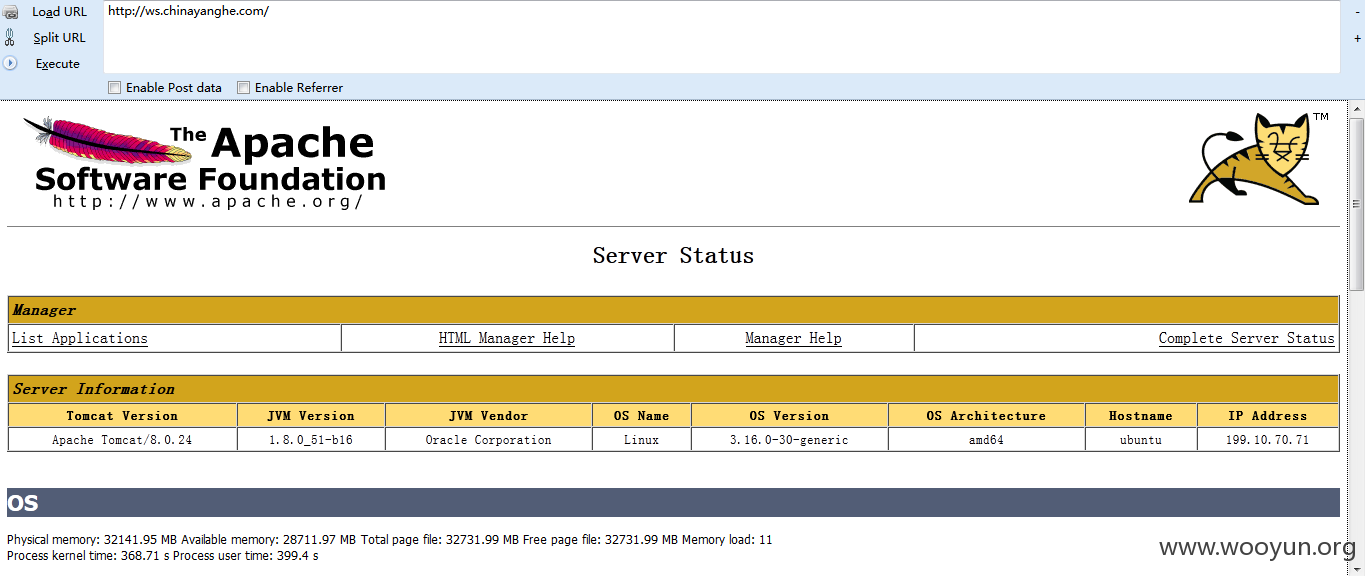
Task: Click the Server Status heading
Action: click(x=673, y=255)
